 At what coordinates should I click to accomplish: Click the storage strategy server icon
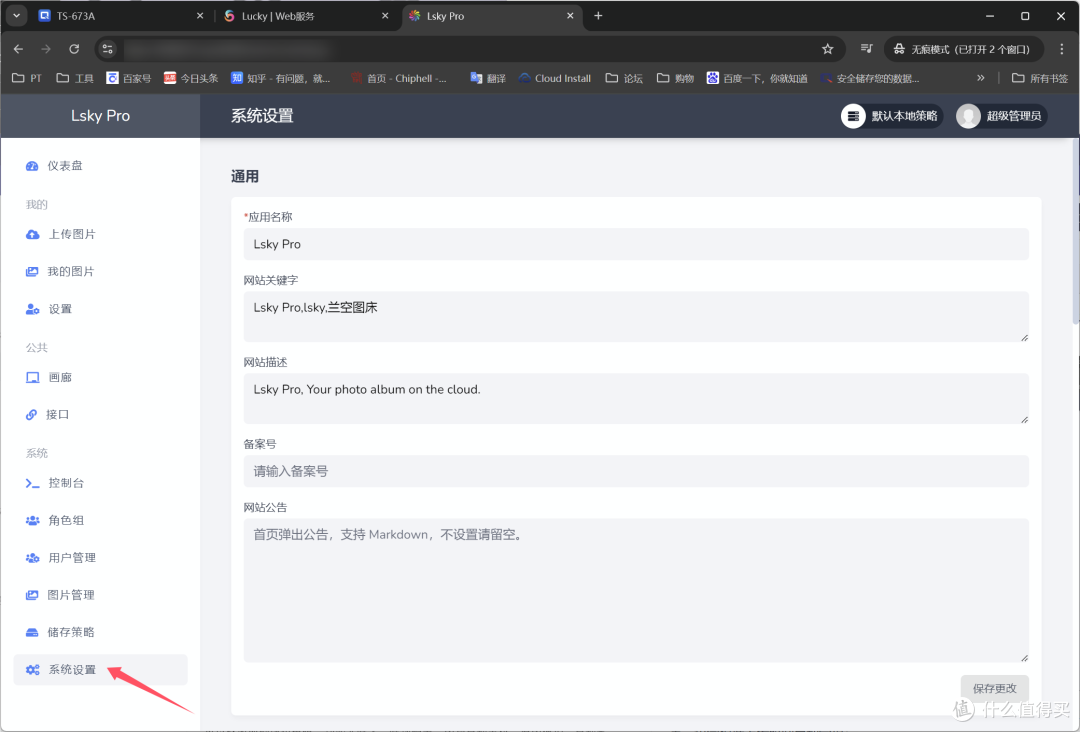coord(853,116)
